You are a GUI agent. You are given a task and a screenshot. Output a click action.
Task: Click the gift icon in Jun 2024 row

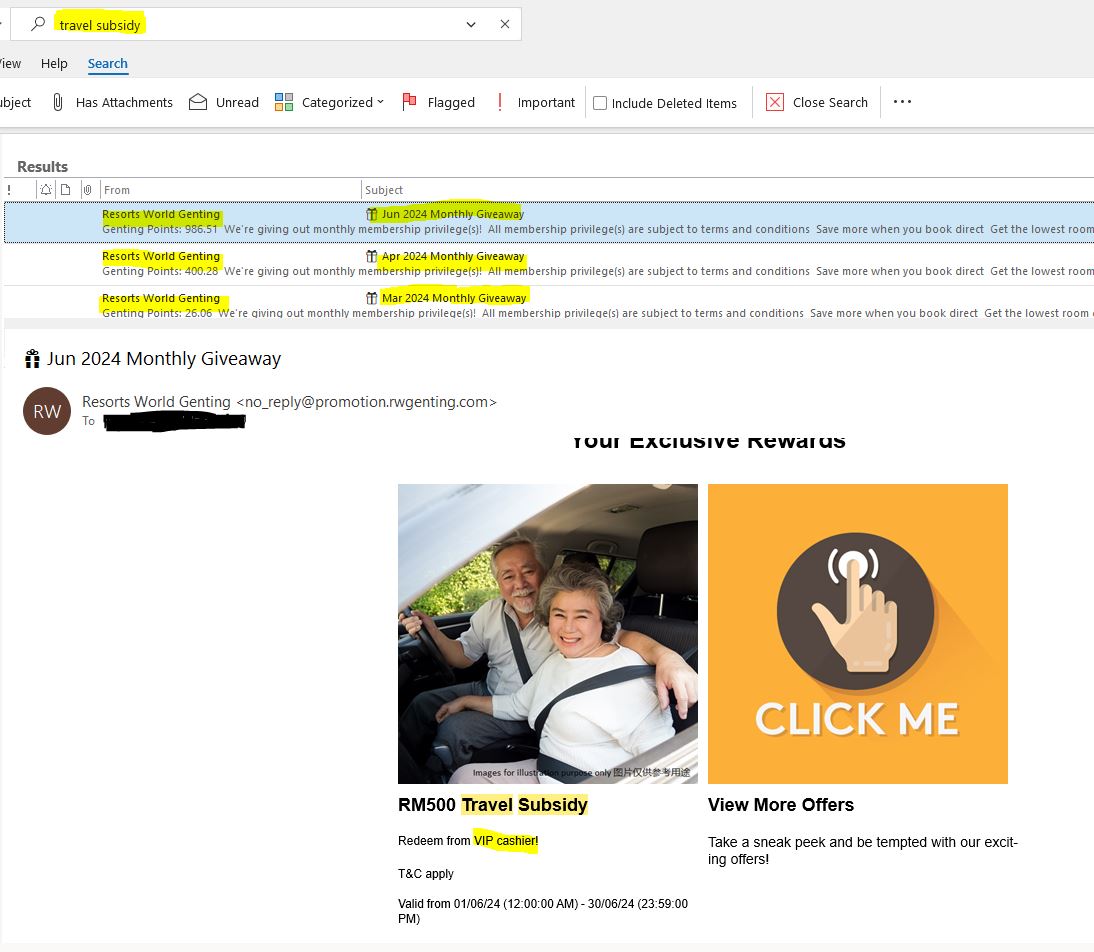click(x=372, y=214)
